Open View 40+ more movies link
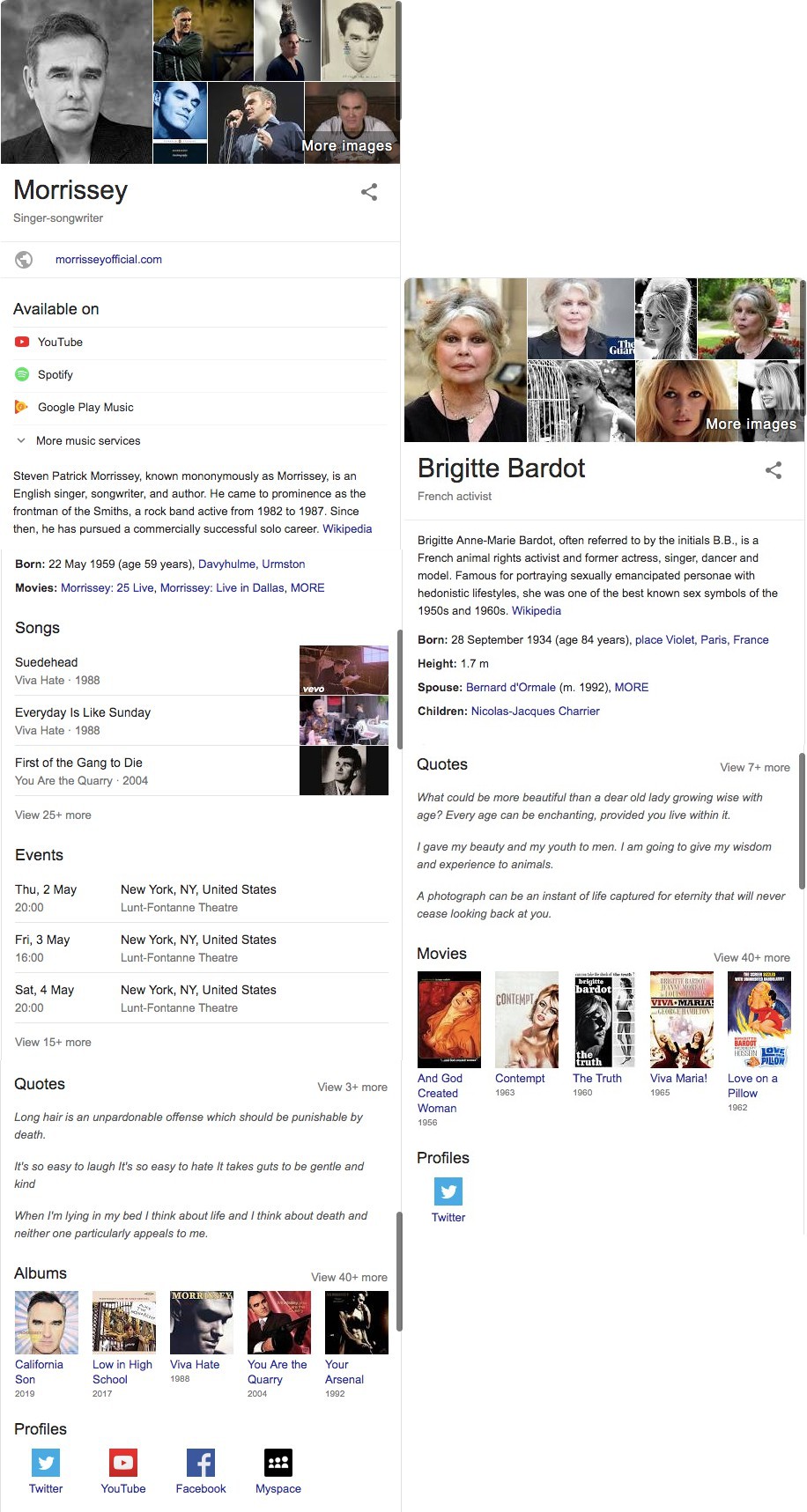The height and width of the screenshot is (1512, 807). pos(751,957)
